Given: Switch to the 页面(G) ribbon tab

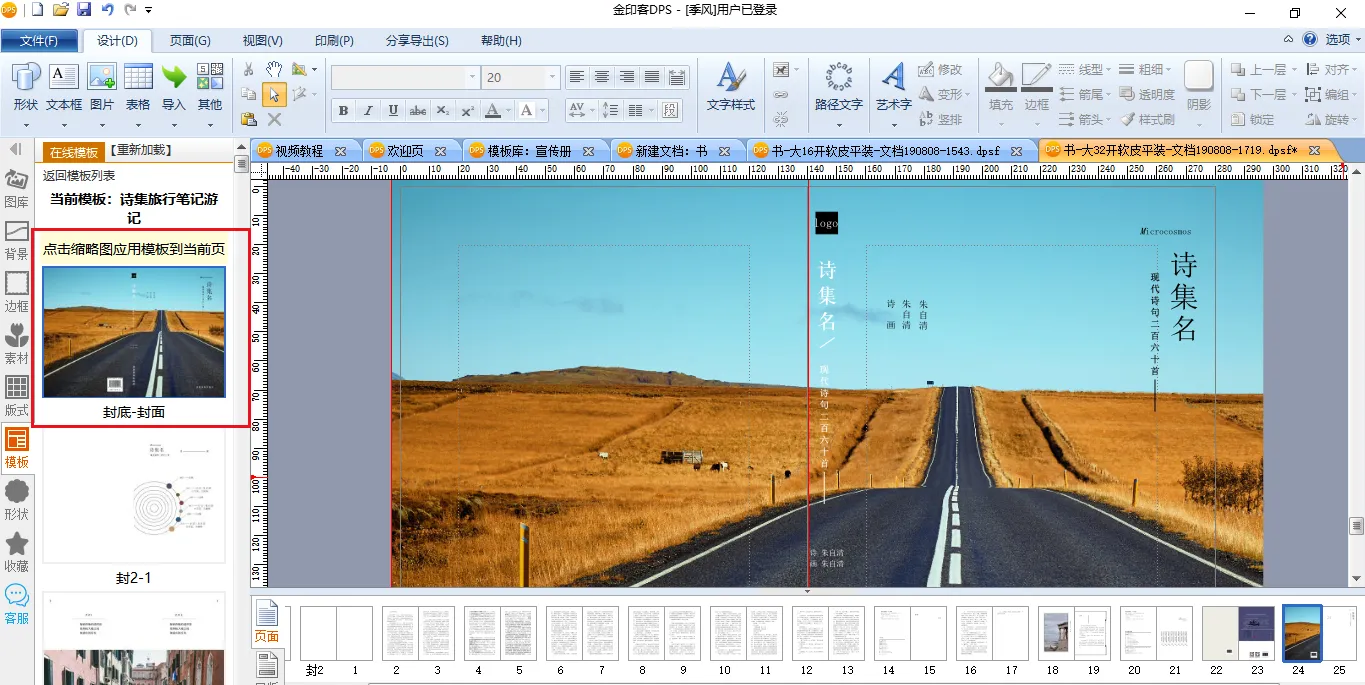Looking at the screenshot, I should click(190, 41).
